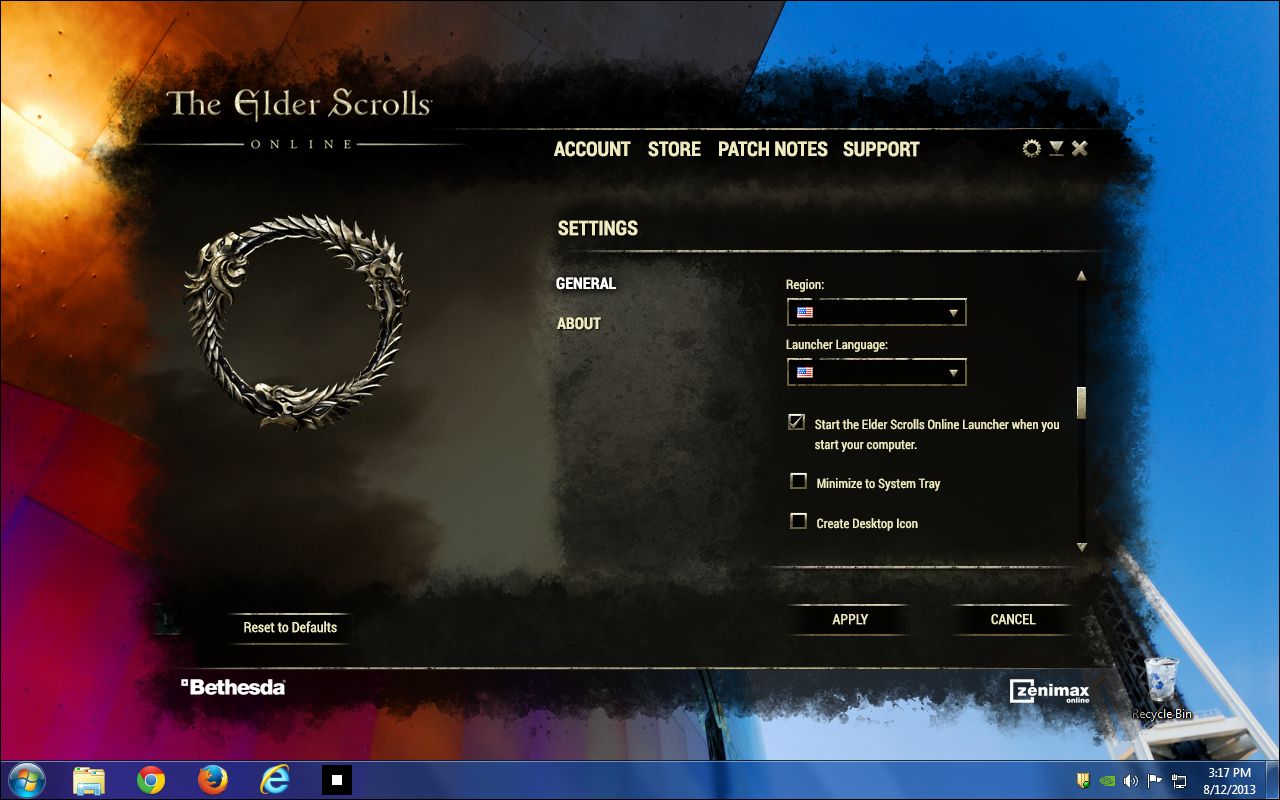The image size is (1280, 800).
Task: Expand the Region dropdown
Action: 876,313
